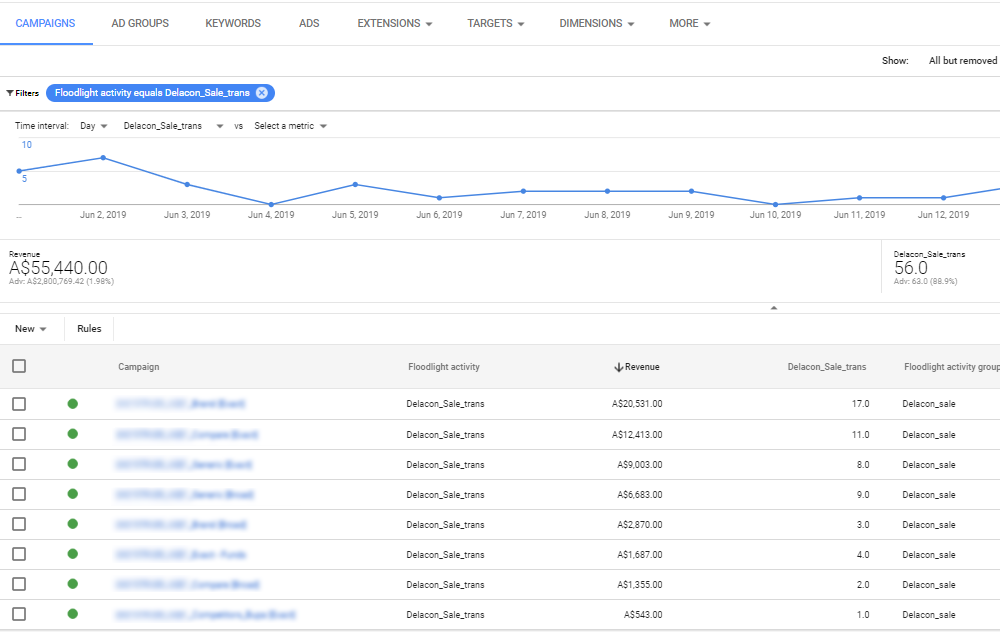Screen dimensions: 1000x632
Task: Open the campaign link in A$543.00 row
Action: click(x=205, y=615)
